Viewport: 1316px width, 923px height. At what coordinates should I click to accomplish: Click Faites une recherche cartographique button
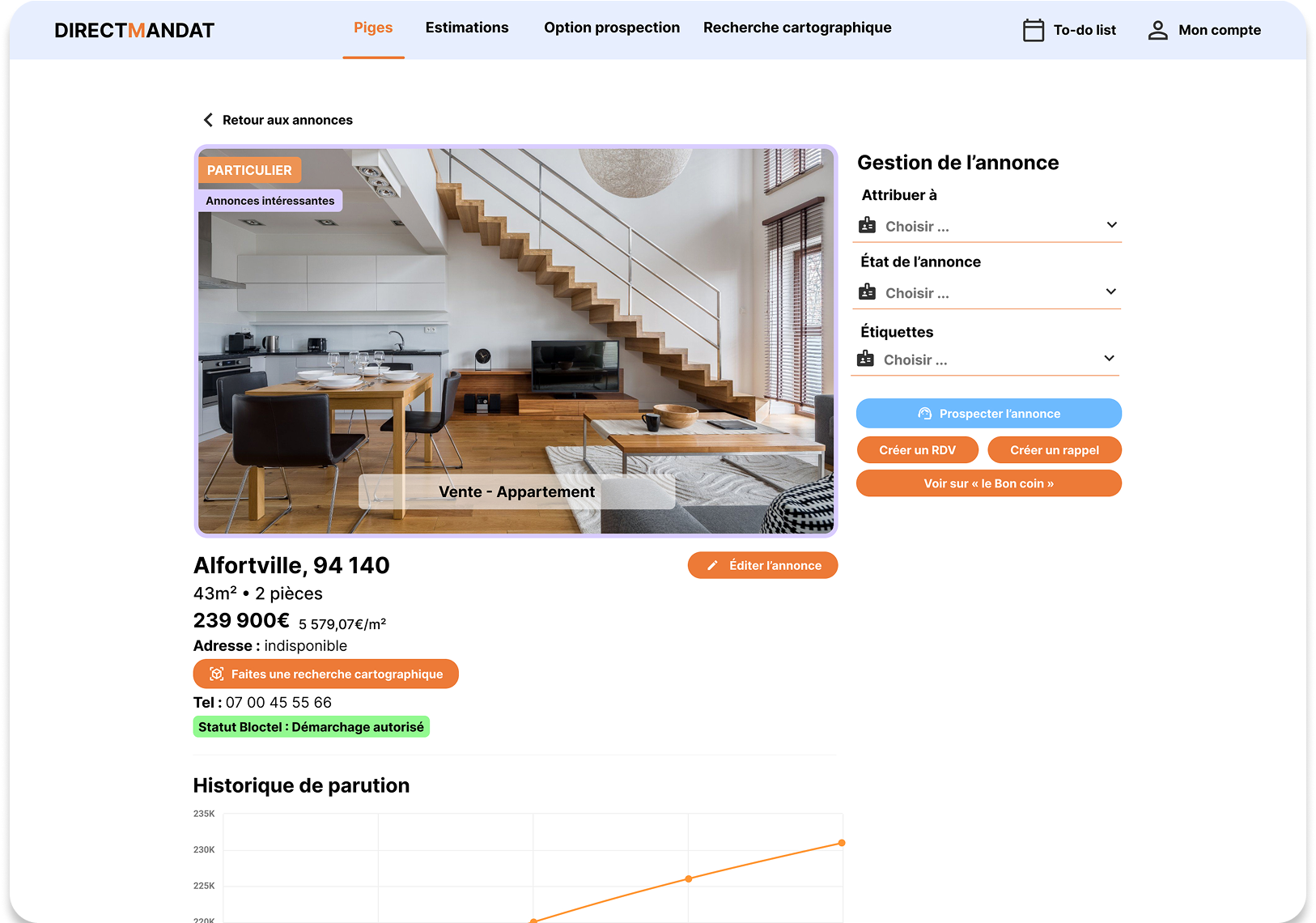coord(325,674)
